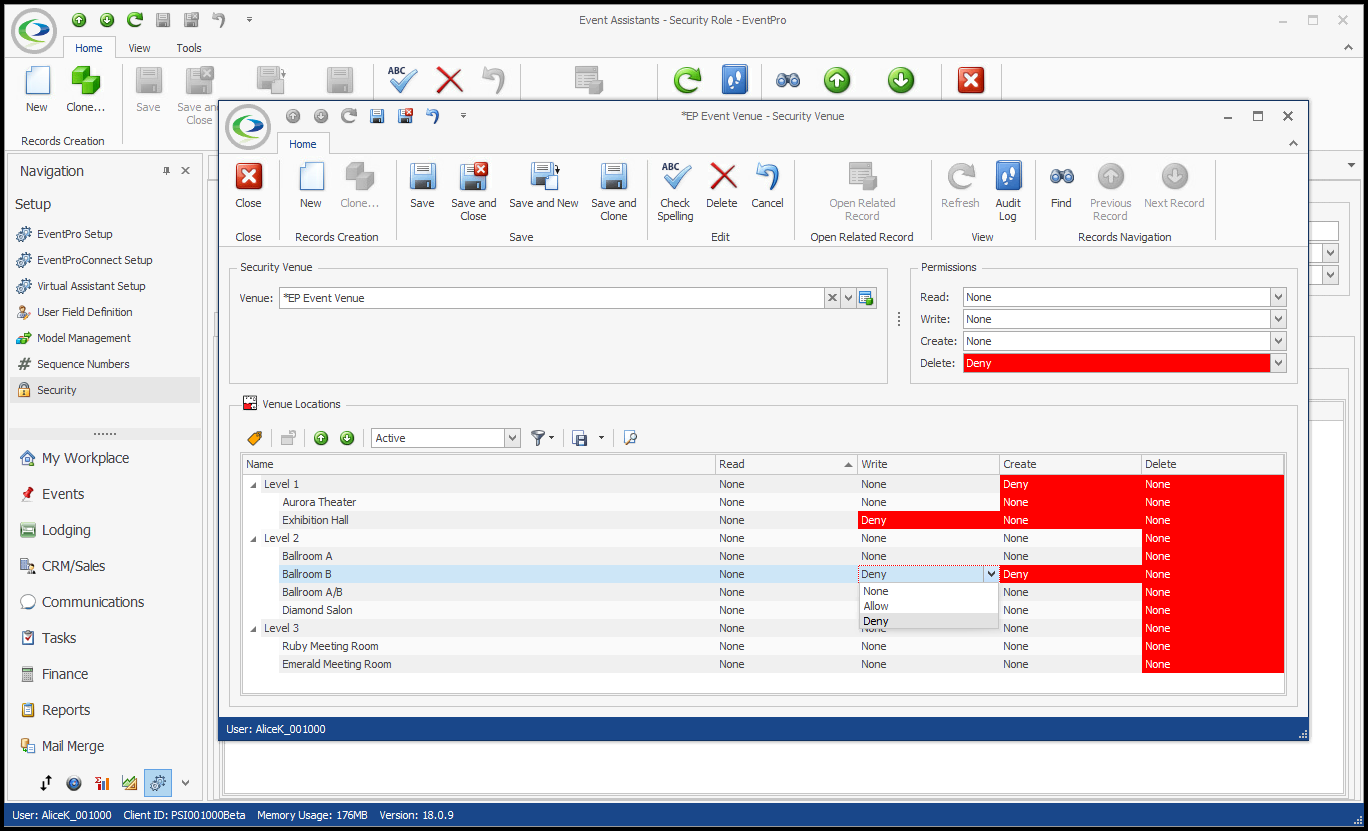Click the green chart icon at navigation bottom

(x=130, y=783)
